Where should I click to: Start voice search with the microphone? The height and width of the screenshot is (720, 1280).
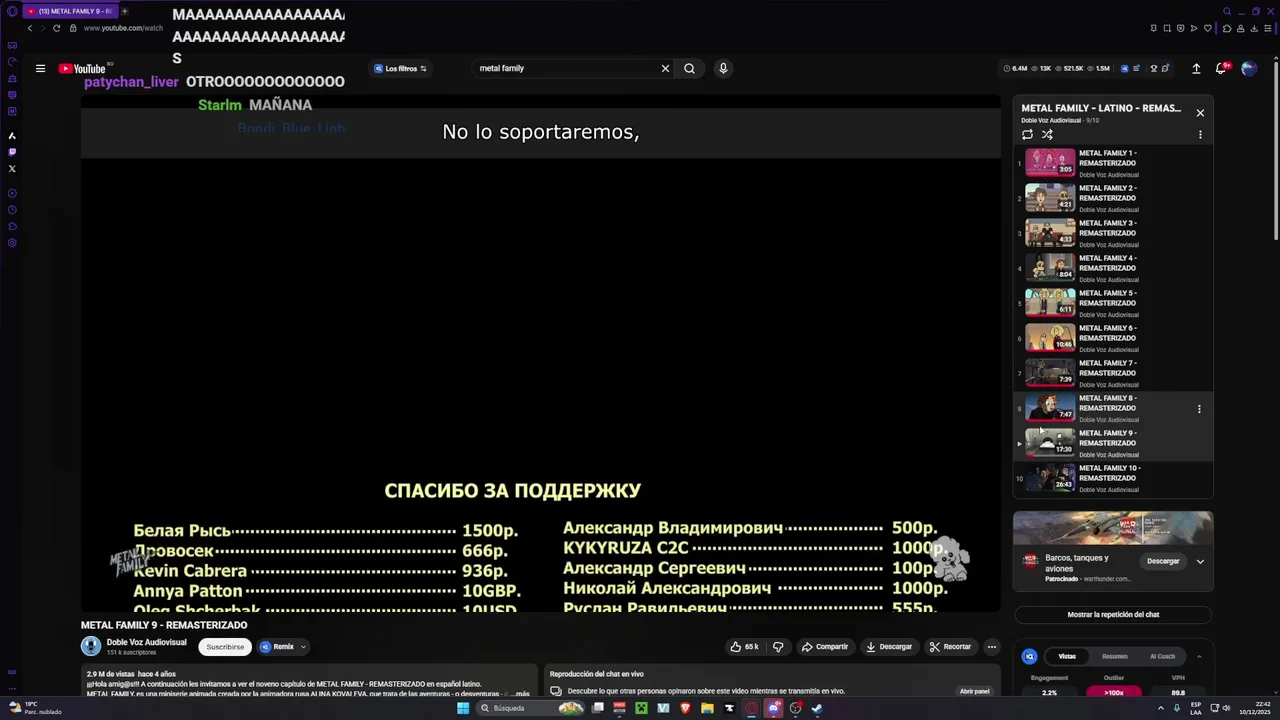(x=723, y=68)
